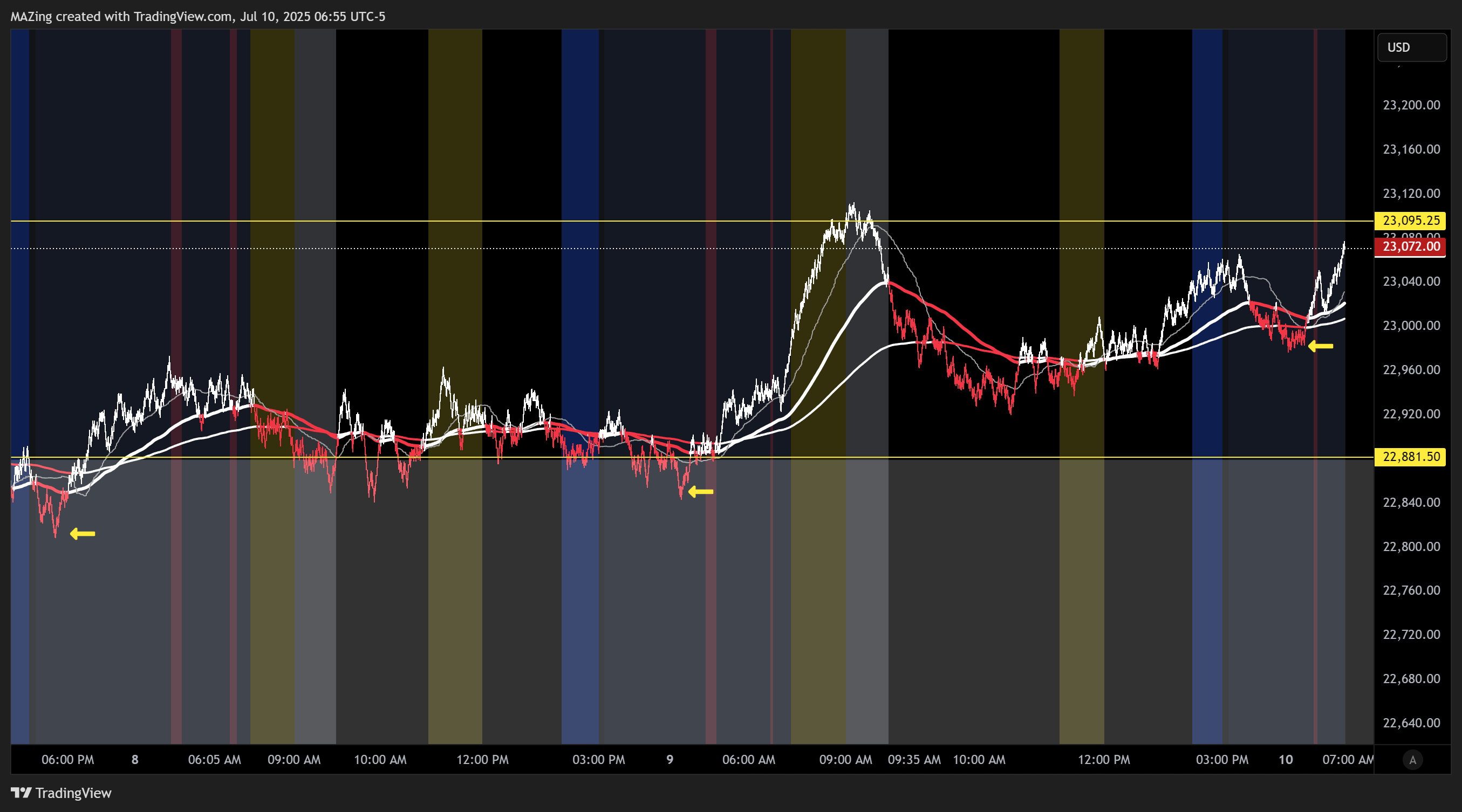Click the 07:00 AM time axis label
The width and height of the screenshot is (1462, 812).
pos(1348,760)
